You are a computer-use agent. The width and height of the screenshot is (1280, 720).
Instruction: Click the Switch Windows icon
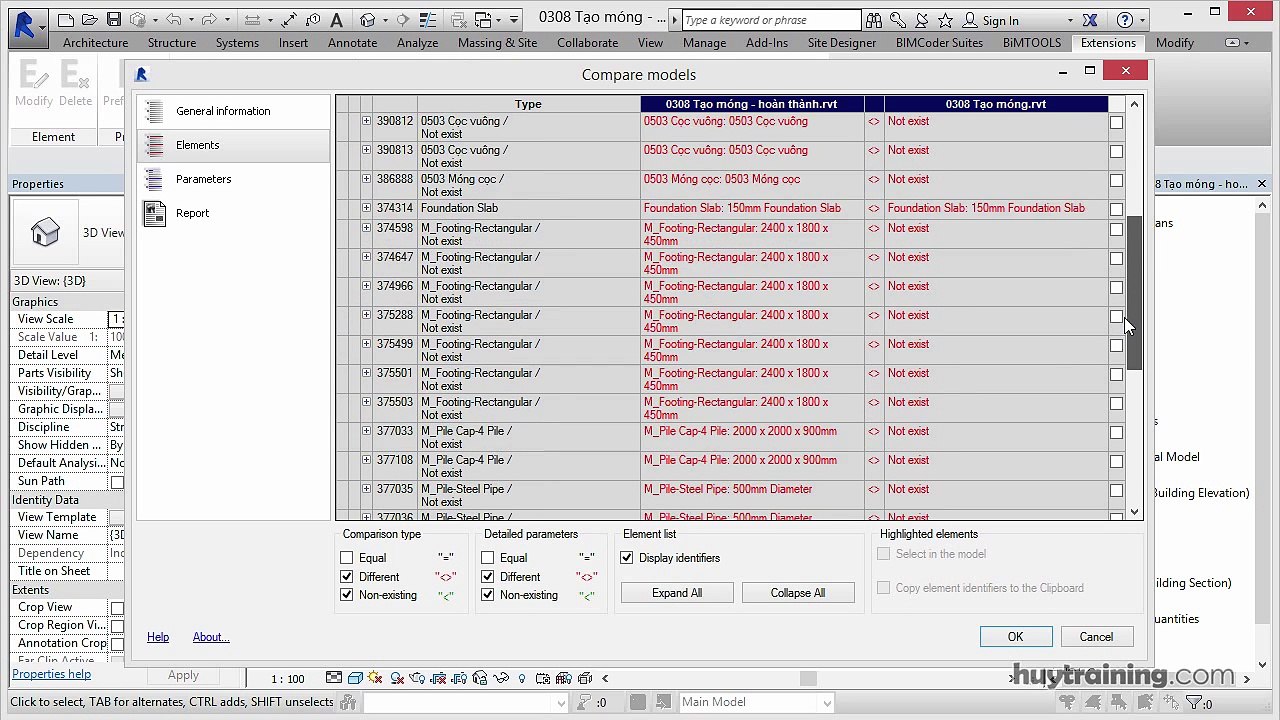484,20
